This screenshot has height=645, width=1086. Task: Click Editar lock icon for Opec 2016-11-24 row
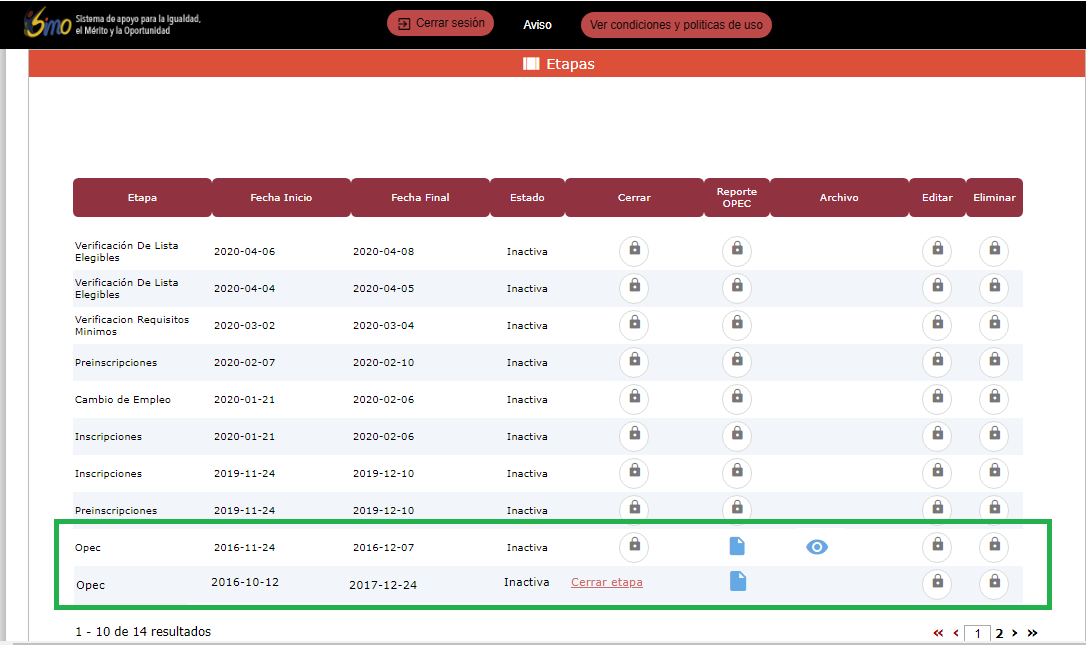(937, 547)
